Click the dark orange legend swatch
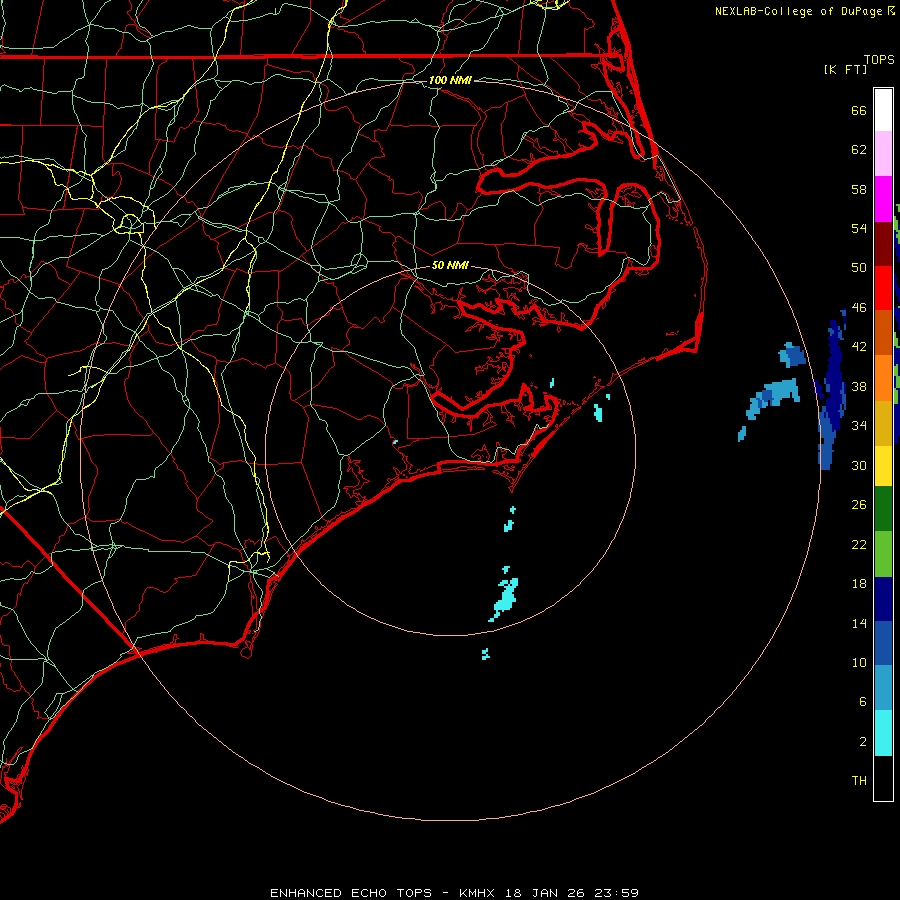The height and width of the screenshot is (900, 900). coord(883,333)
